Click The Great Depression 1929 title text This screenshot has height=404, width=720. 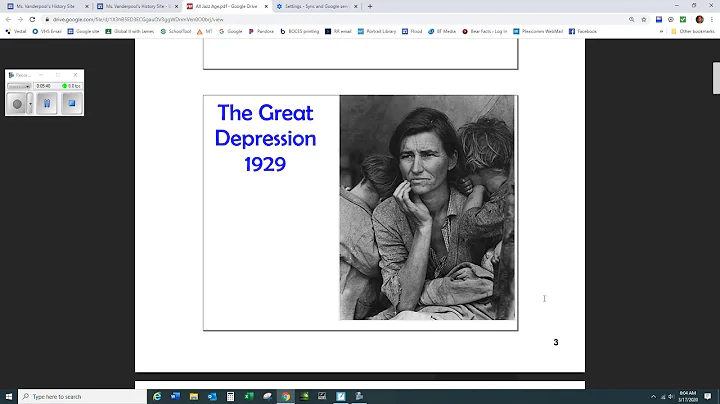tap(265, 138)
